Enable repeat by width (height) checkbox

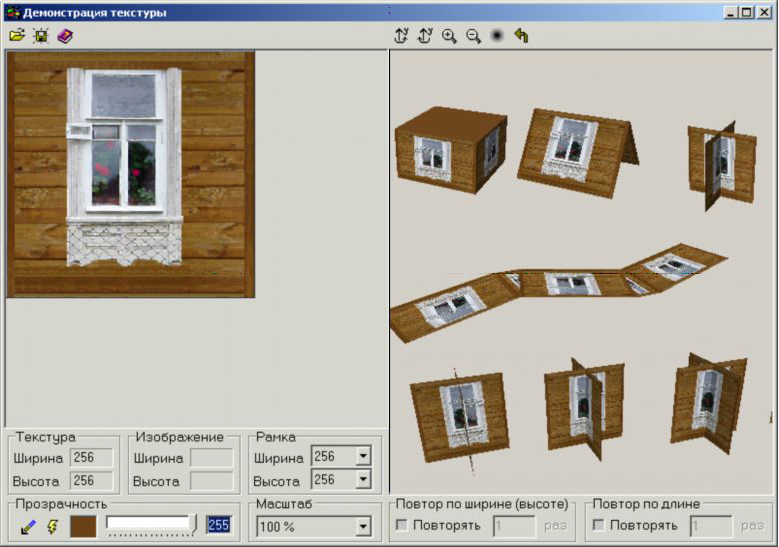(x=402, y=525)
